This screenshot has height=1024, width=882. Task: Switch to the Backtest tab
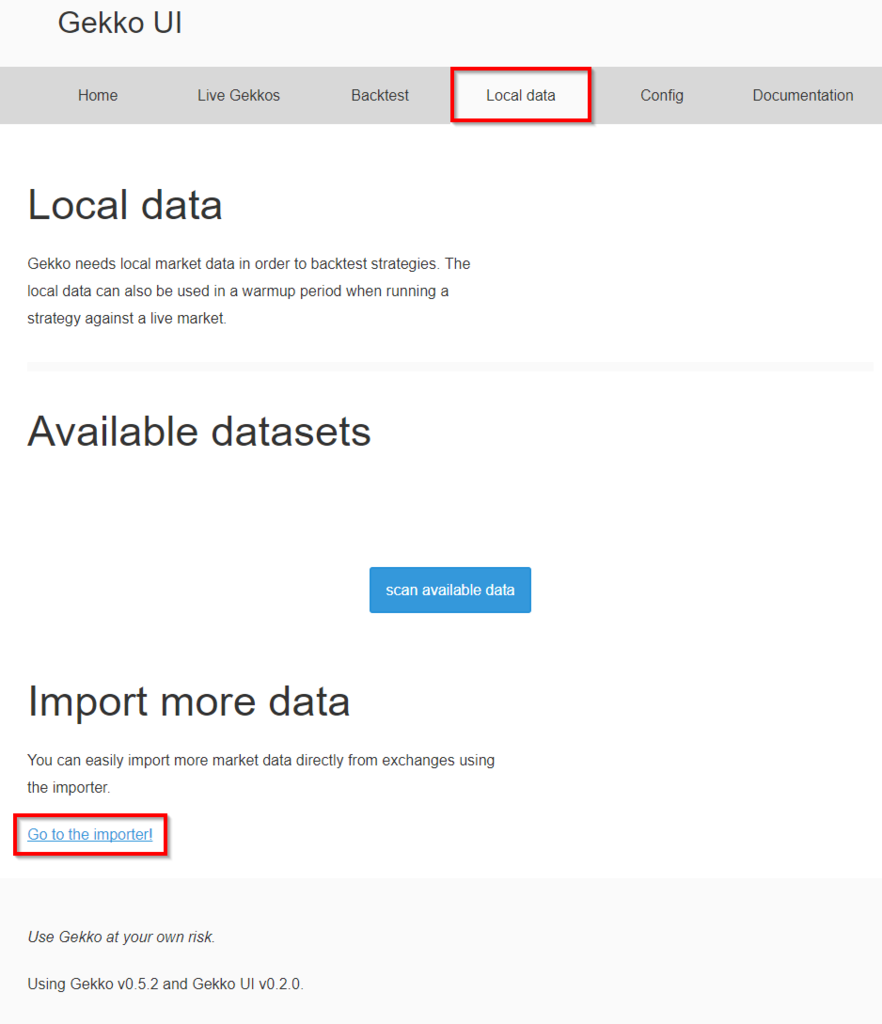pyautogui.click(x=380, y=95)
